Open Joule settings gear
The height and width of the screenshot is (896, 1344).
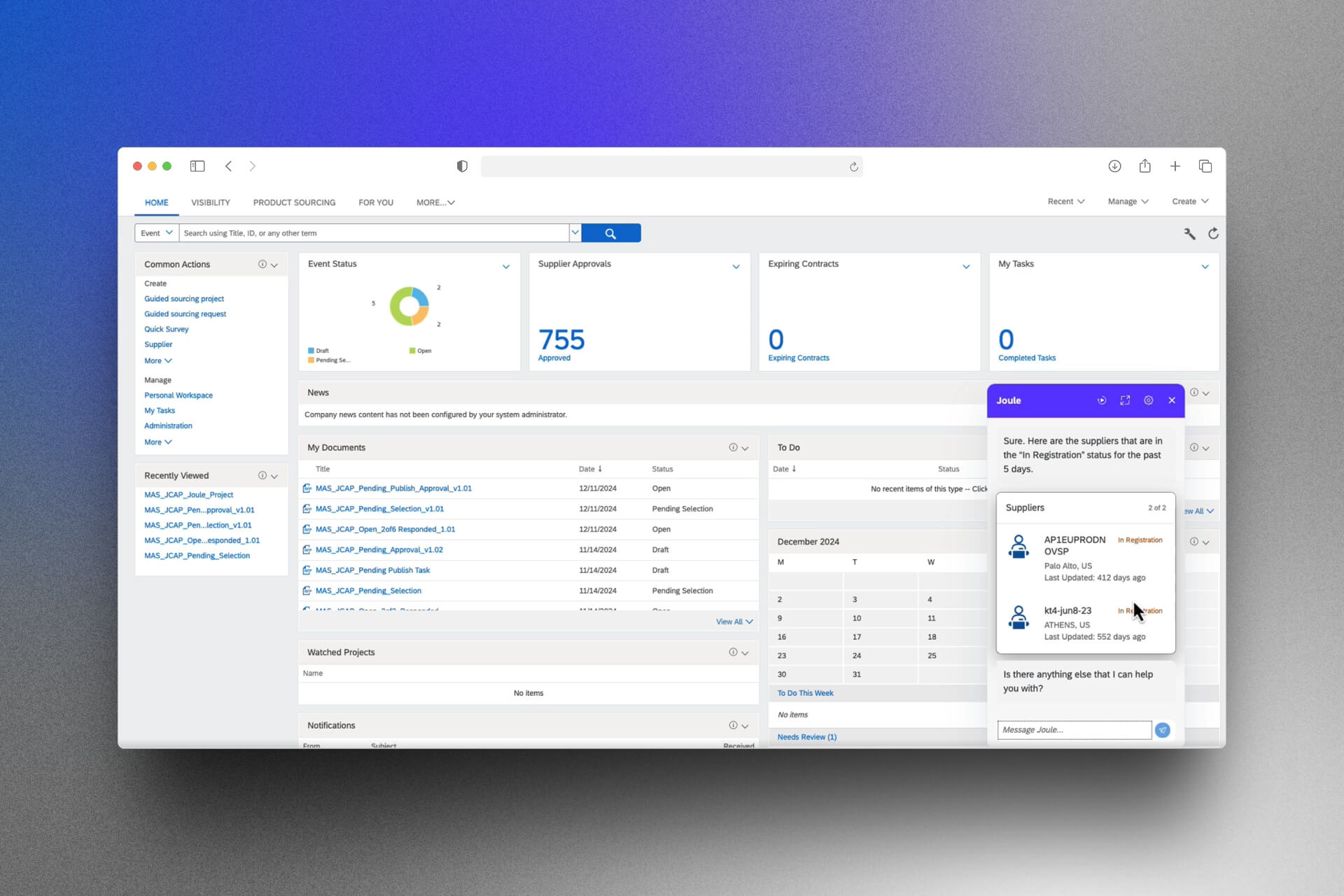1148,400
